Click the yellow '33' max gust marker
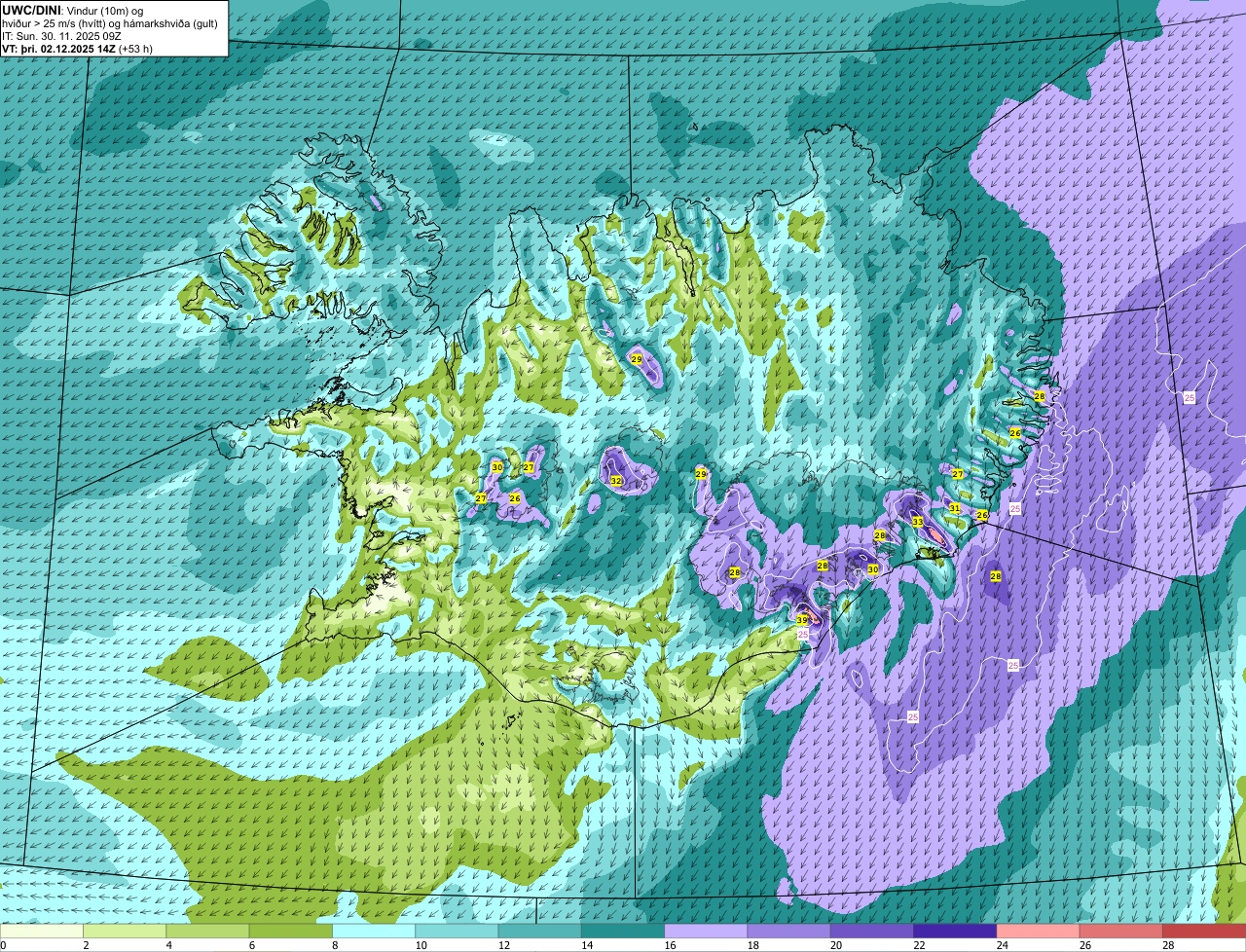Screen dimensions: 1246x952 918,522
